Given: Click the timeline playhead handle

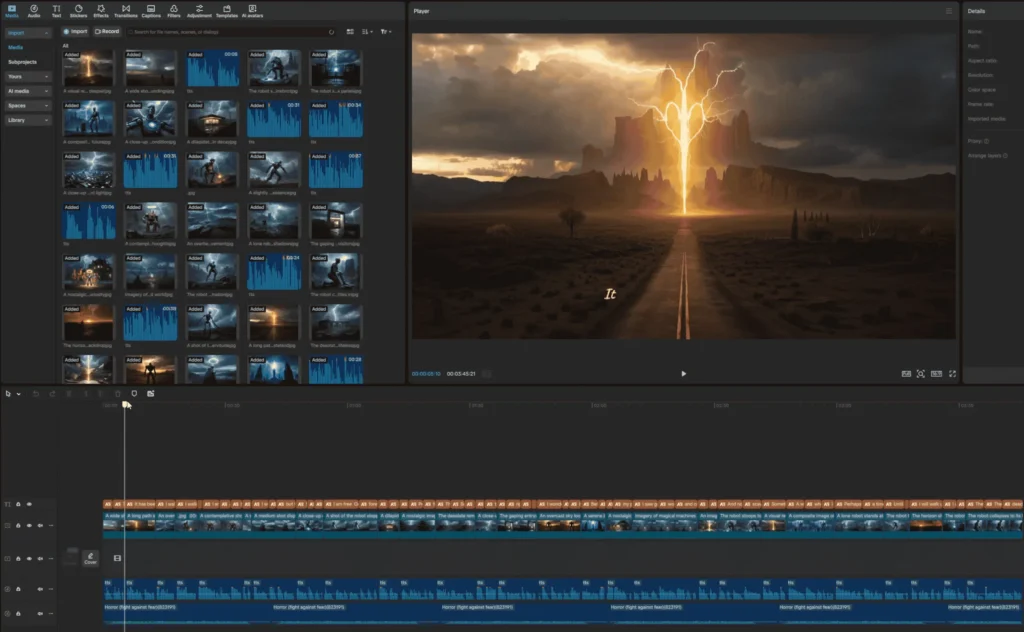Looking at the screenshot, I should (125, 405).
